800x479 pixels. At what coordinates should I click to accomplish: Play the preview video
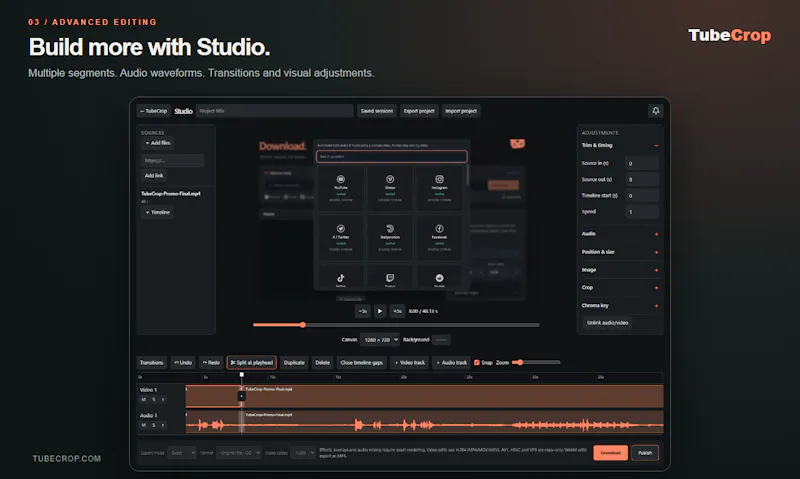pos(380,311)
